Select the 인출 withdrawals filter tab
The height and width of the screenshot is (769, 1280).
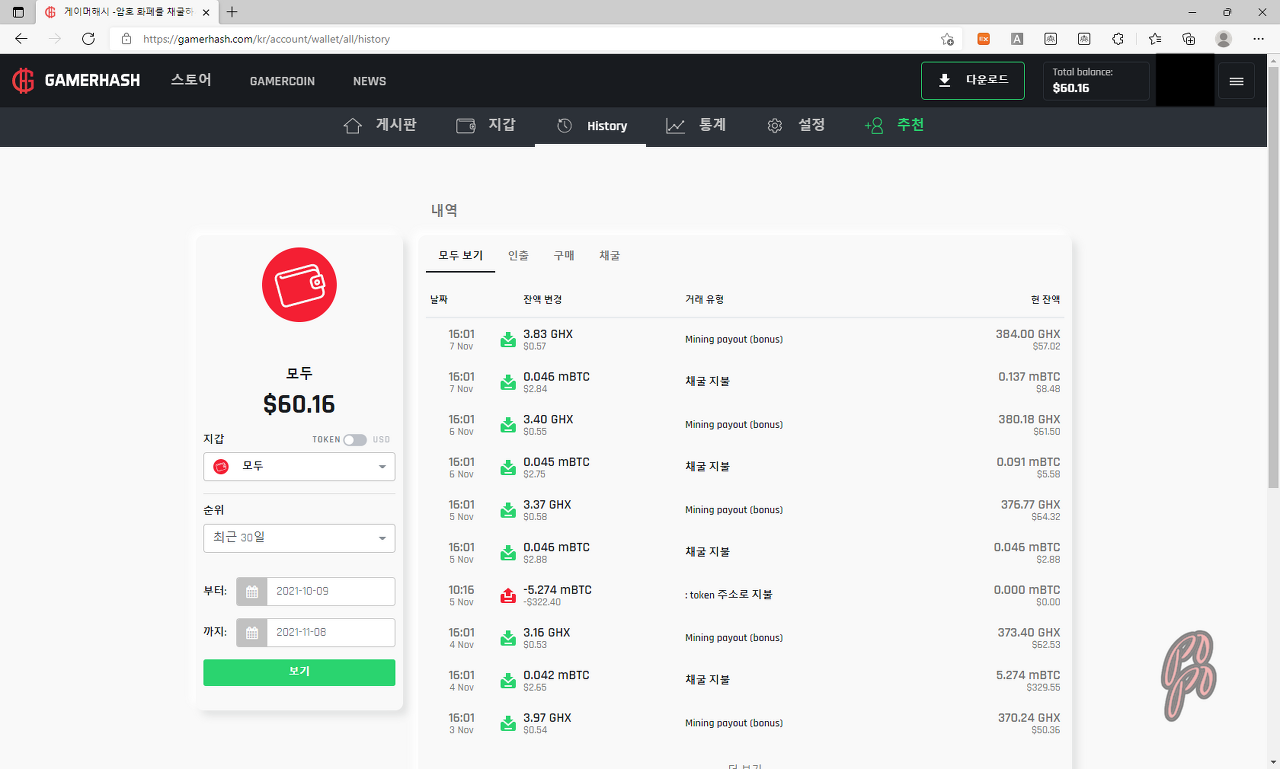518,256
